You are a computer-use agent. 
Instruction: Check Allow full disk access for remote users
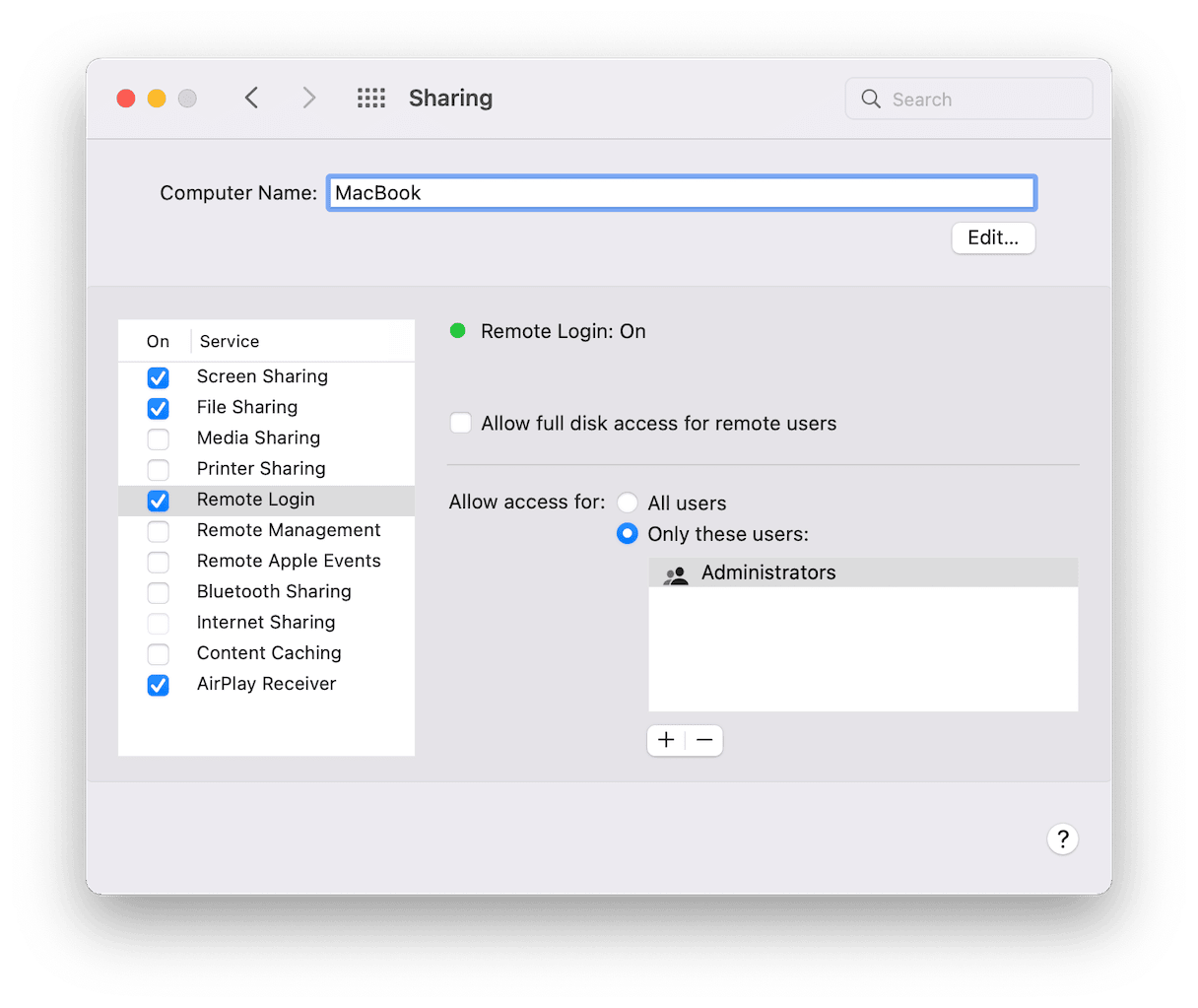tap(460, 423)
